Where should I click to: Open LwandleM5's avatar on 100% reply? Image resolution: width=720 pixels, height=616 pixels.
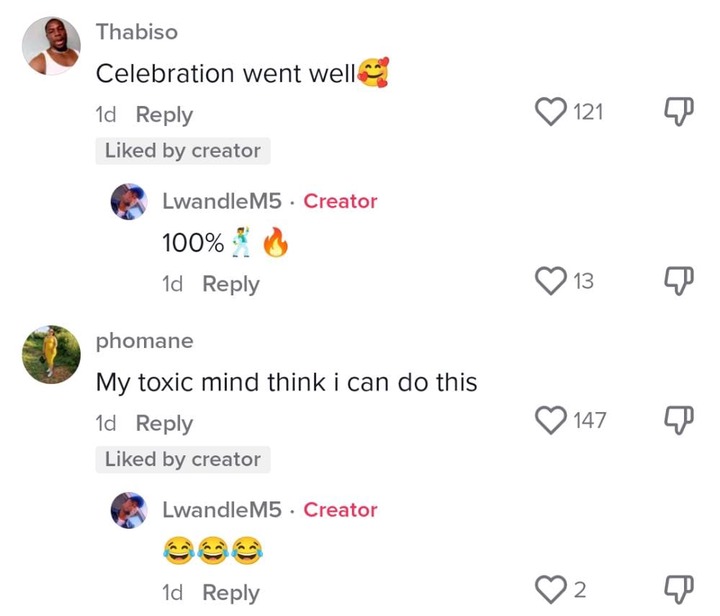click(130, 203)
